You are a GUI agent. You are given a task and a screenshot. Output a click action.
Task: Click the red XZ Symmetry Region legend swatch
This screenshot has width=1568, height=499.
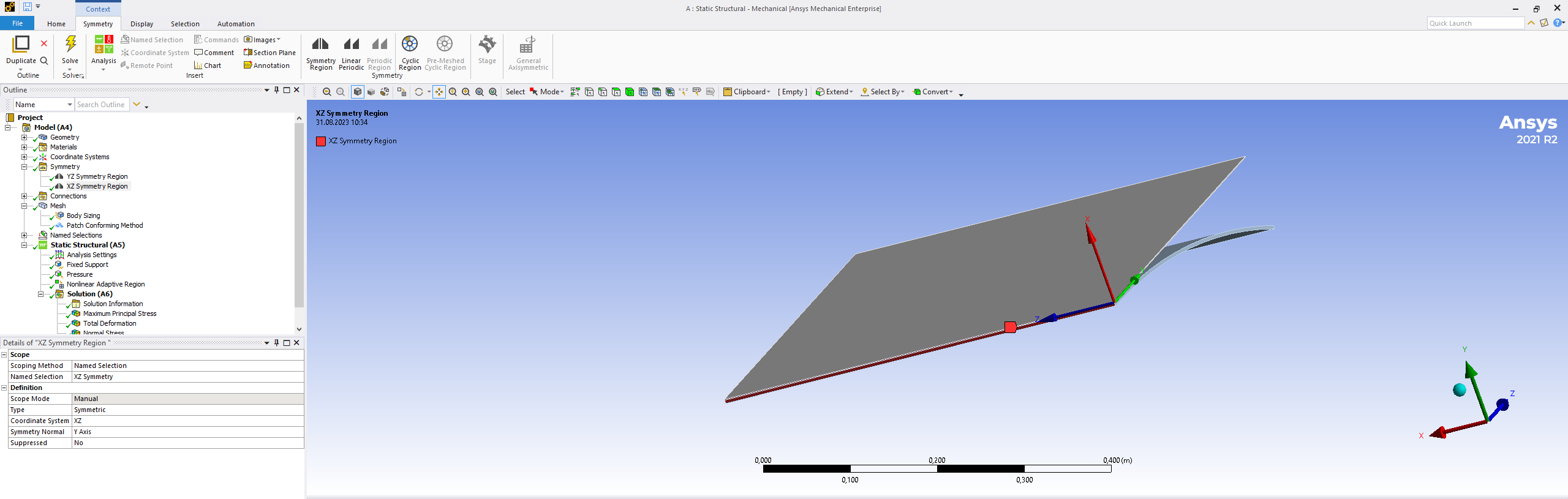pos(321,141)
